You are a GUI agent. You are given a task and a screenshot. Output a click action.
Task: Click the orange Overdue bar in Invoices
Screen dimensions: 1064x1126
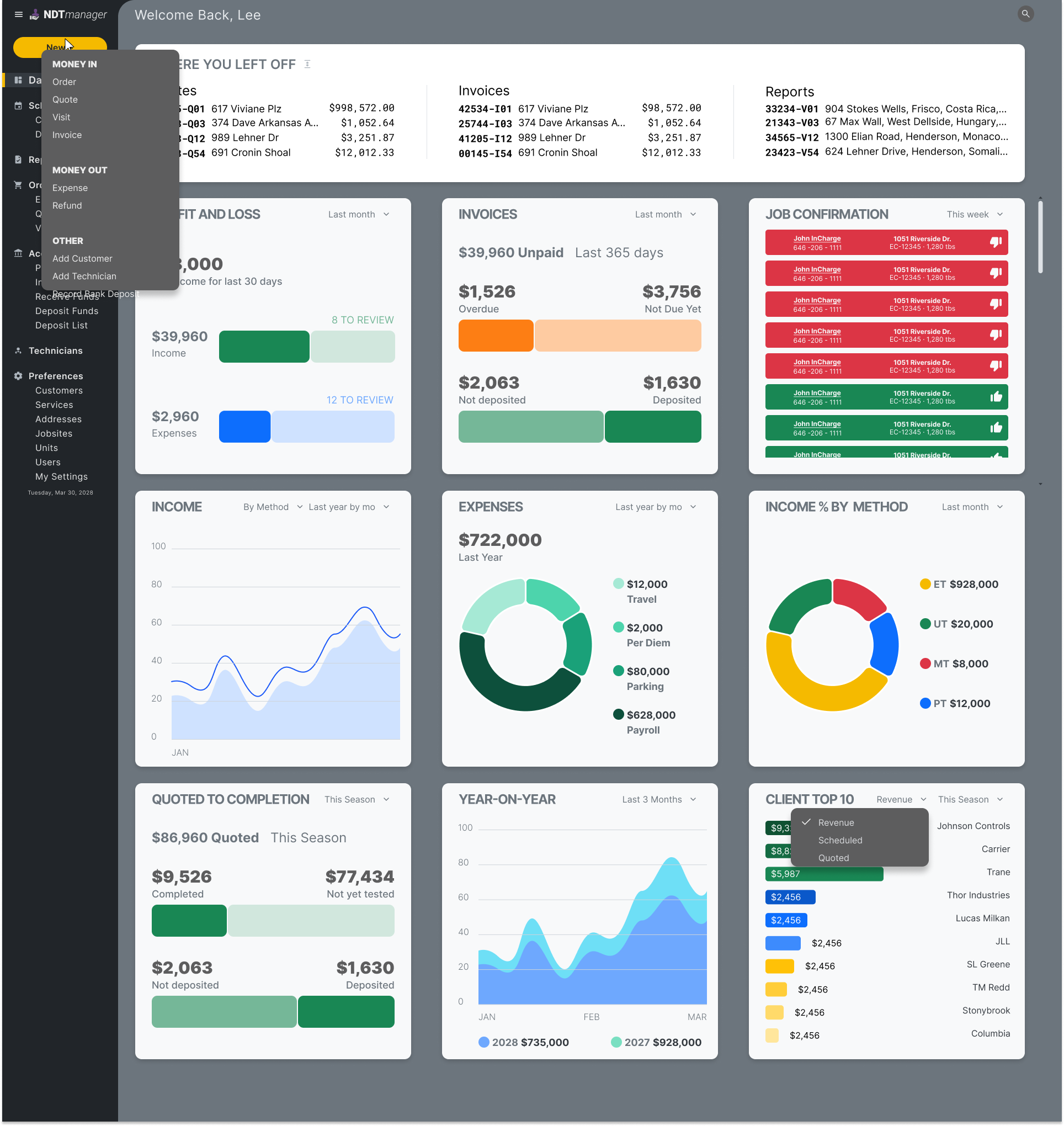tap(495, 335)
